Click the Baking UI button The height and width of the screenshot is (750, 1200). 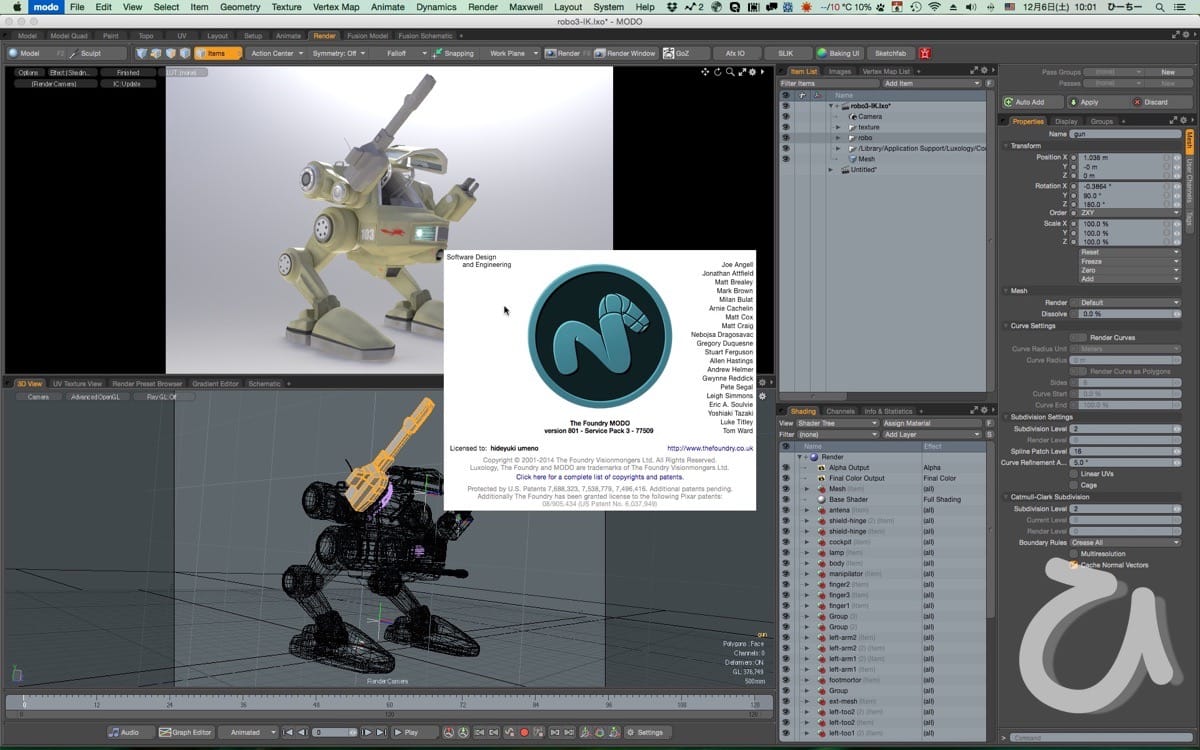[x=838, y=53]
